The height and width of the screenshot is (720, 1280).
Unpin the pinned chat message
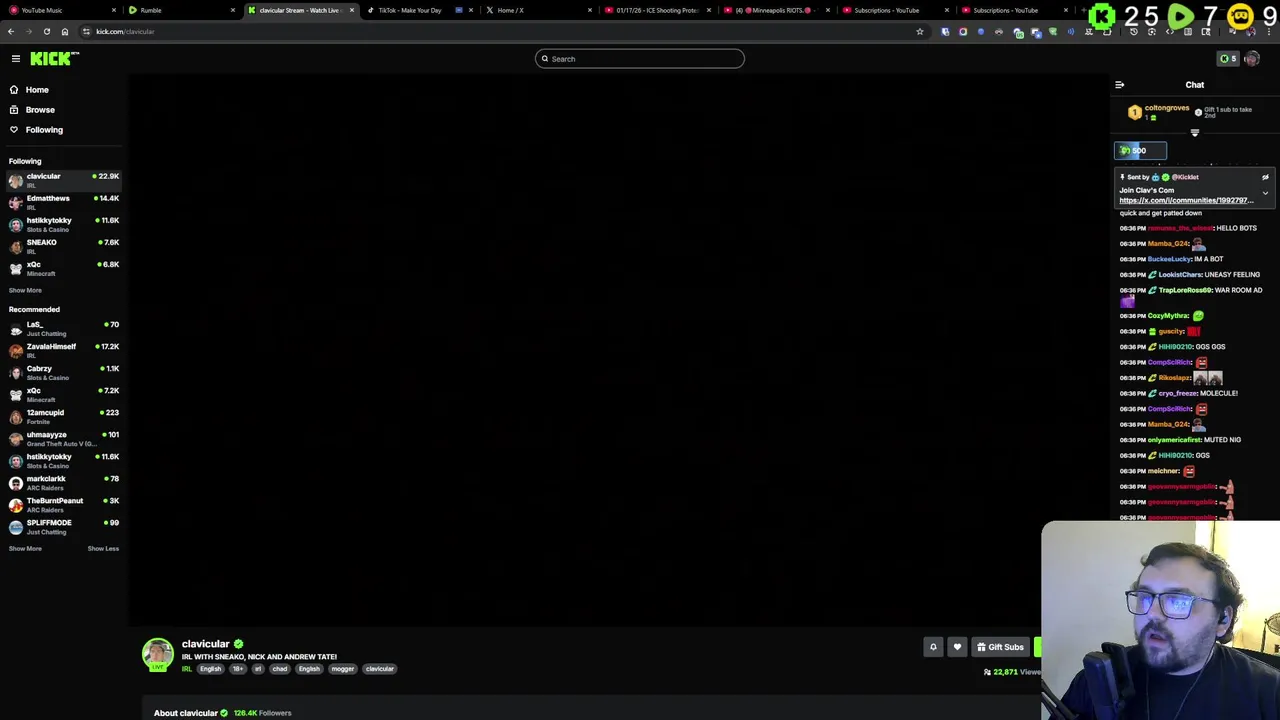point(1265,177)
